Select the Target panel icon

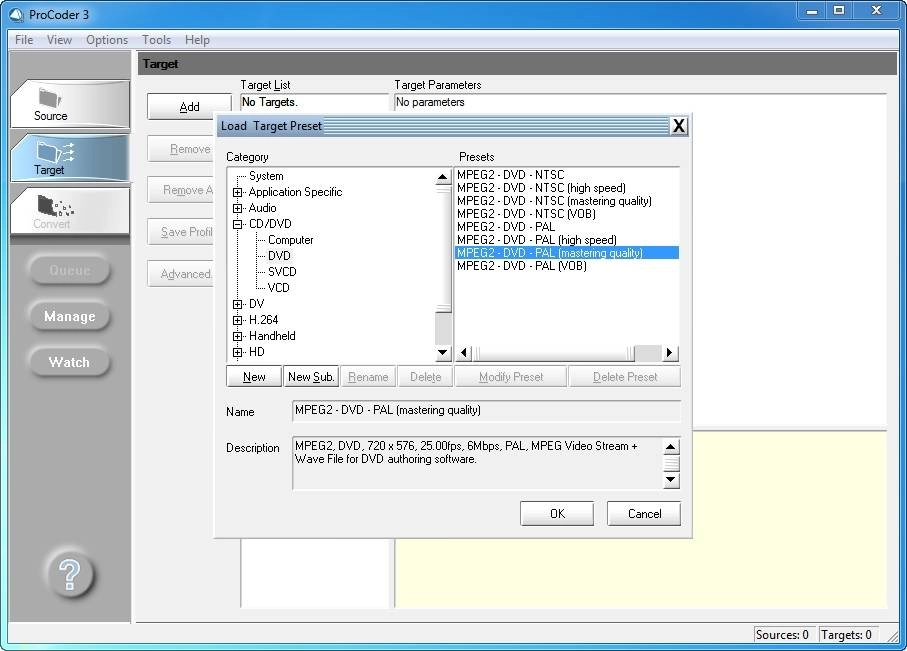[x=70, y=157]
